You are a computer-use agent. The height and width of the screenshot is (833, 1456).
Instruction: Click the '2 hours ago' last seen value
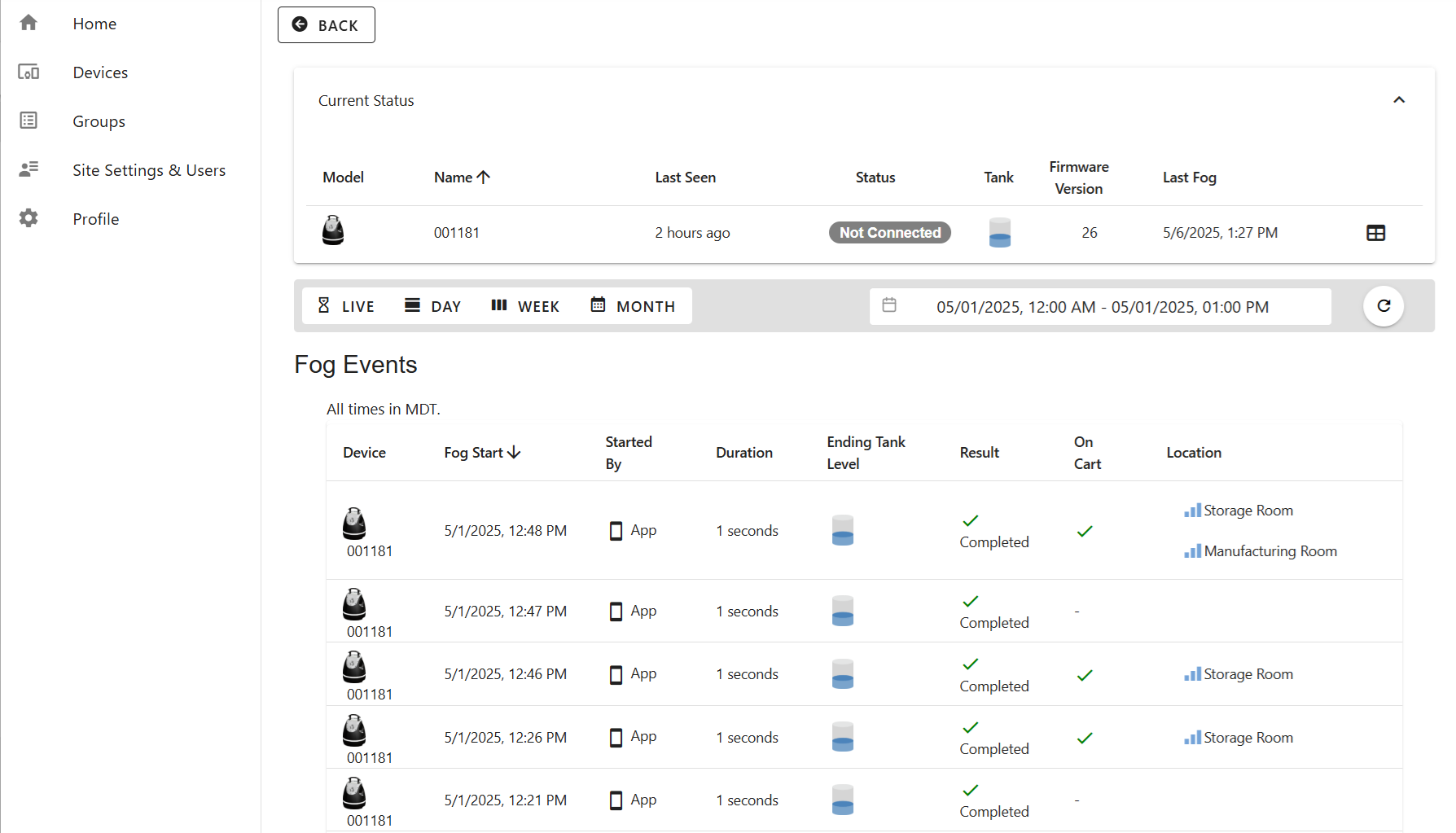tap(692, 233)
